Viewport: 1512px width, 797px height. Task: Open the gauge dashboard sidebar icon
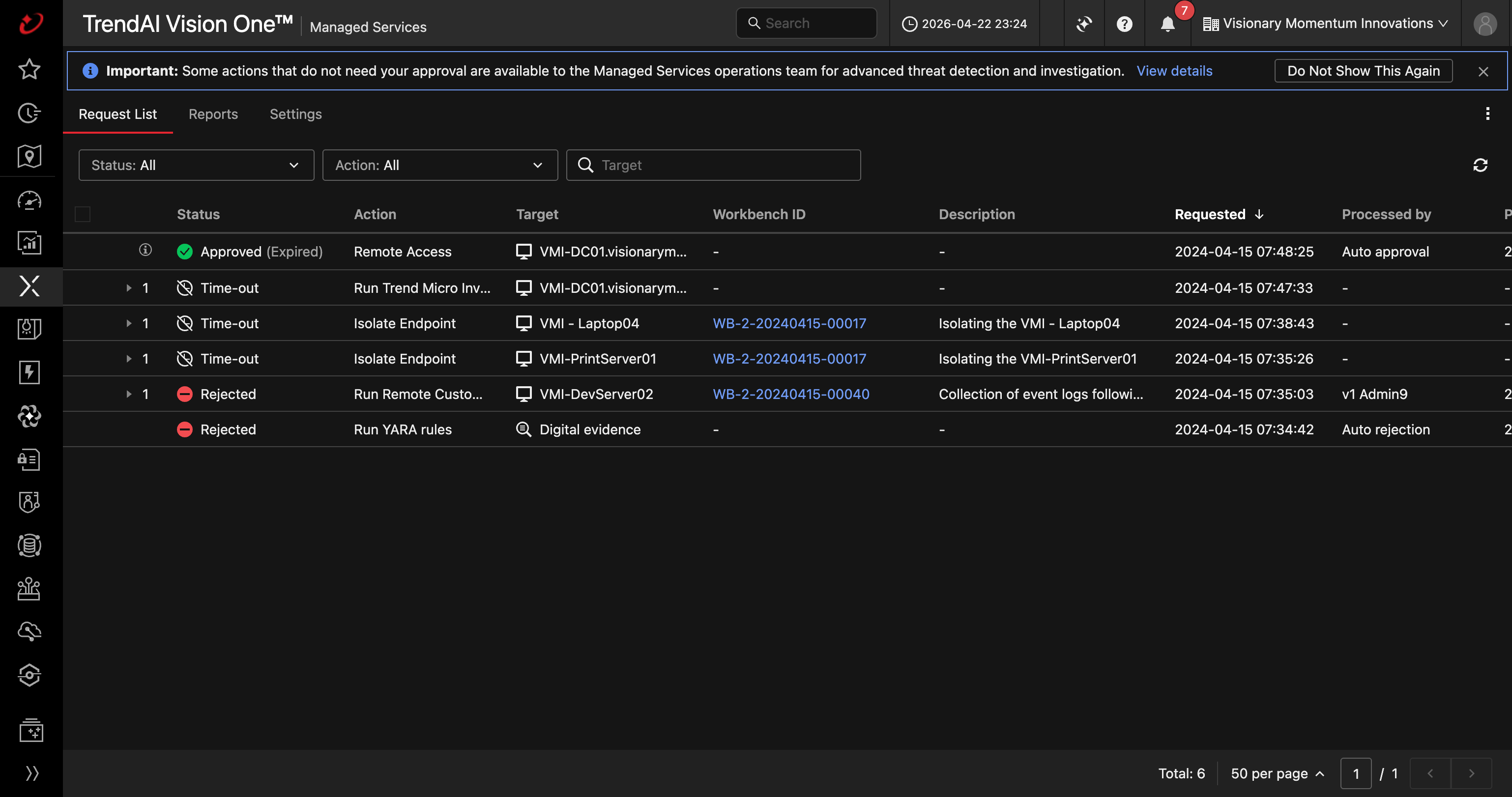[29, 200]
